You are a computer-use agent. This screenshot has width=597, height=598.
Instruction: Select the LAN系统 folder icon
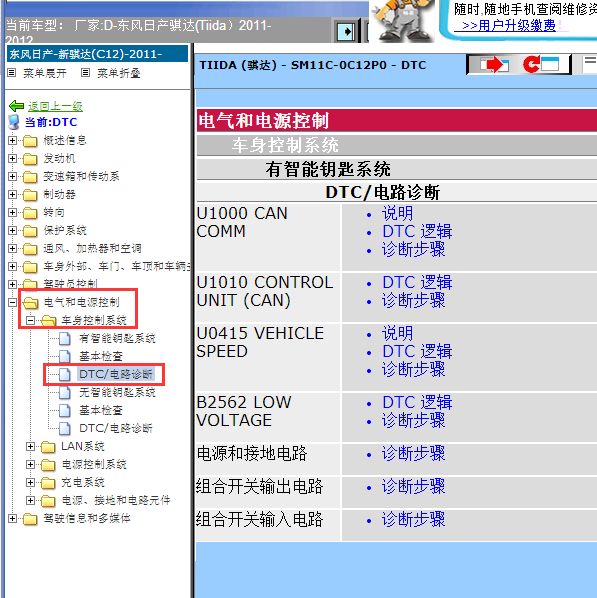pos(48,447)
